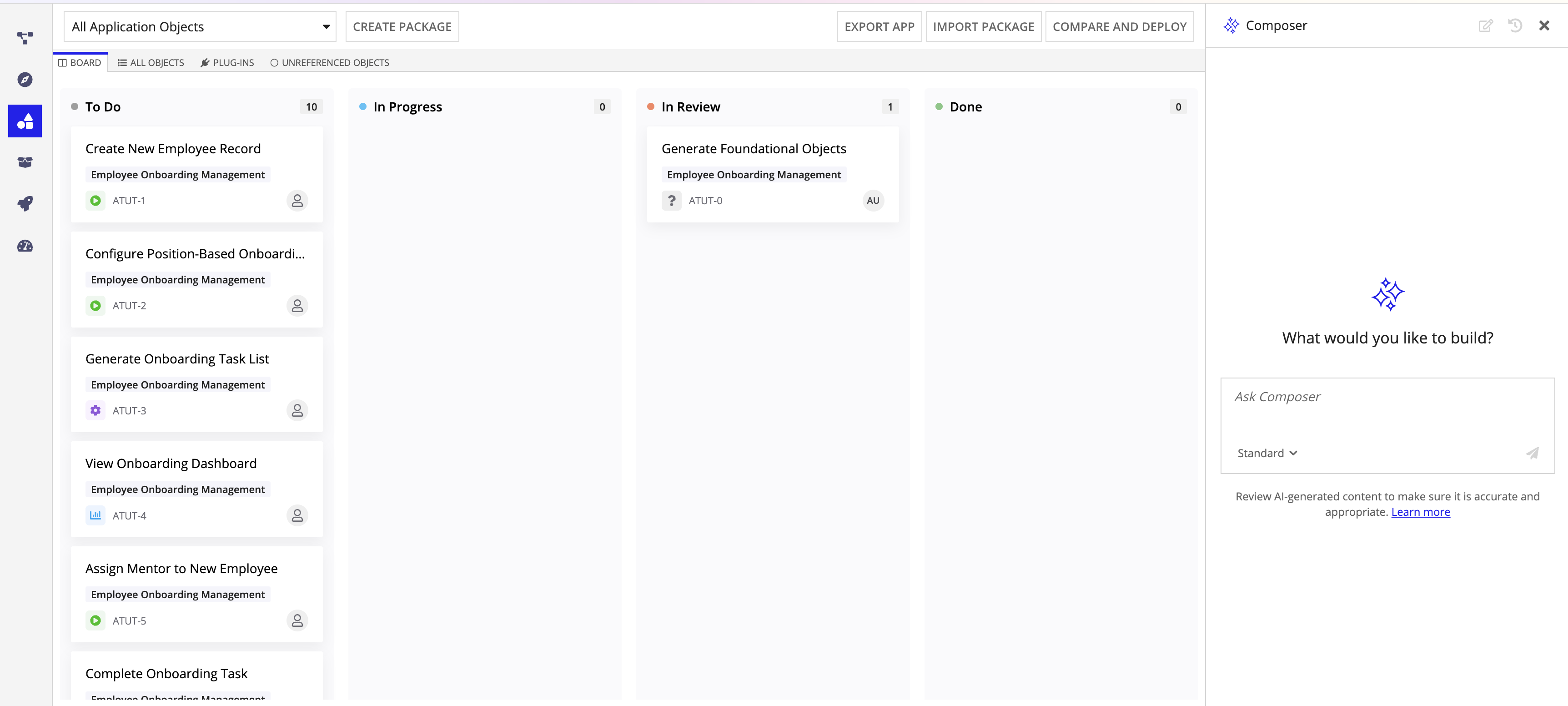This screenshot has width=1568, height=706.
Task: Click the send paper plane icon
Action: tap(1533, 453)
